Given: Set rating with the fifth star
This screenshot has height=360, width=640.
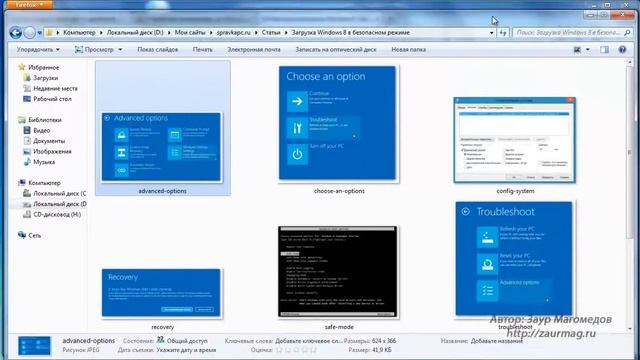Looking at the screenshot, I should (x=313, y=350).
